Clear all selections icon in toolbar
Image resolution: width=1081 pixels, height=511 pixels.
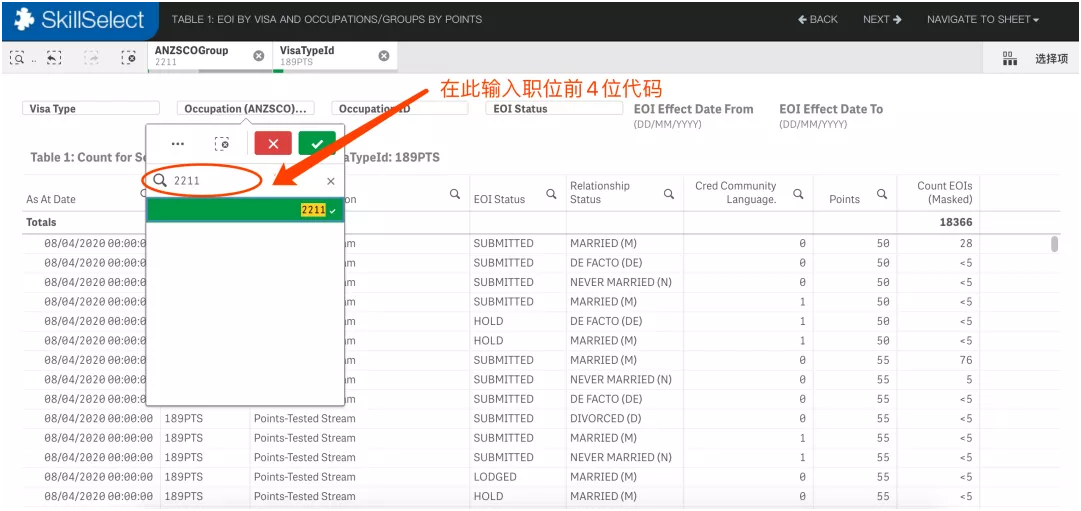coord(129,59)
